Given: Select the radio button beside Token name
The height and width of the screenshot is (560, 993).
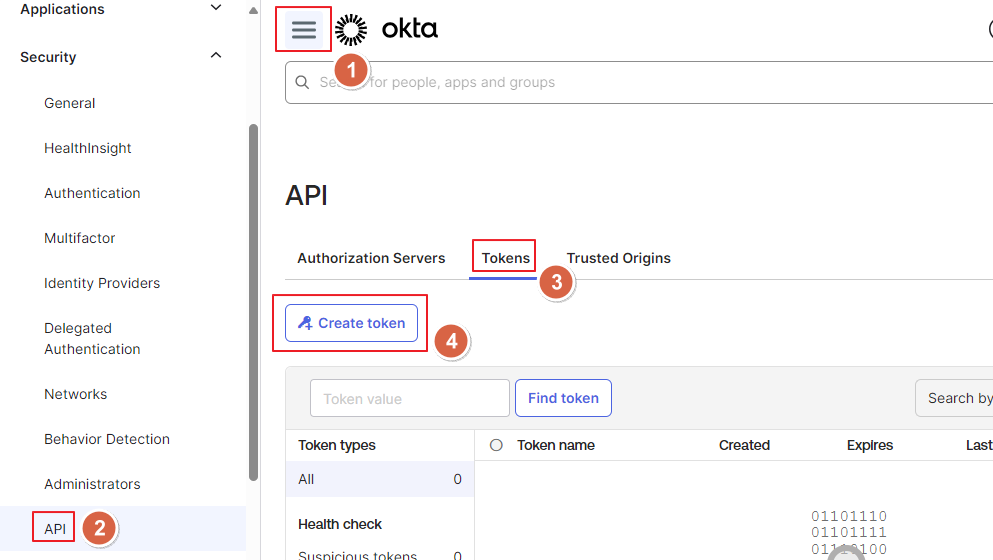Looking at the screenshot, I should [496, 445].
